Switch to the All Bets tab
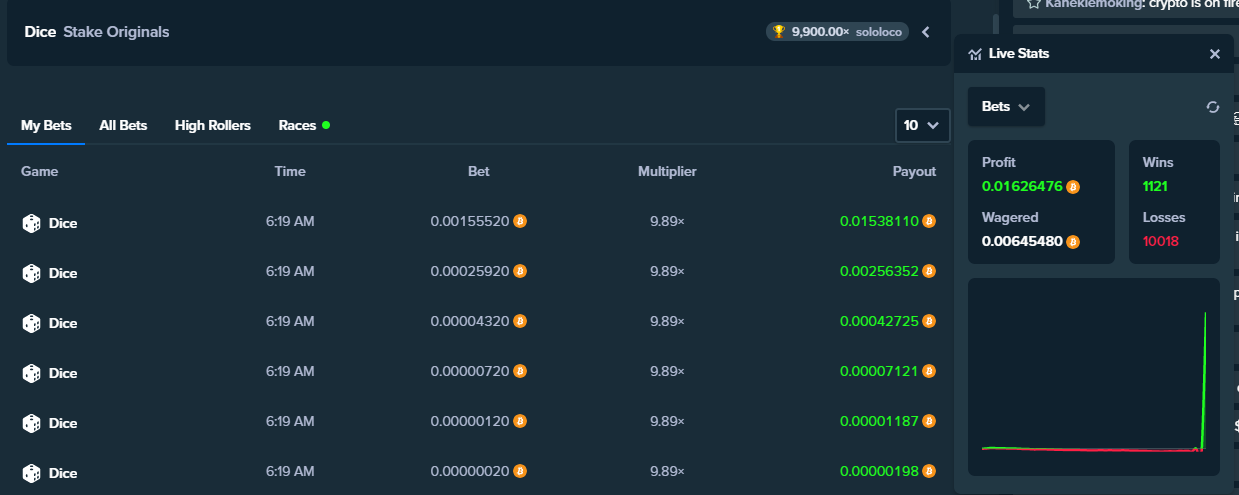The width and height of the screenshot is (1239, 495). (123, 125)
